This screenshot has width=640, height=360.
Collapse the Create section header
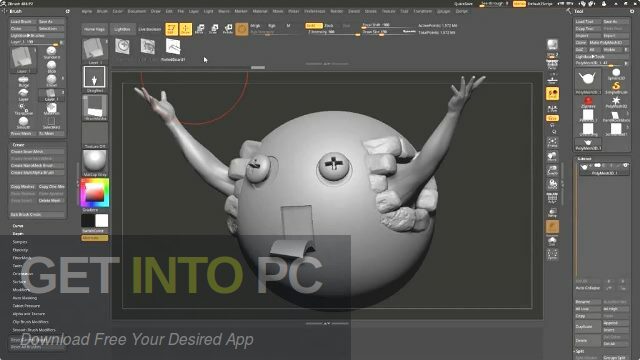click(18, 145)
